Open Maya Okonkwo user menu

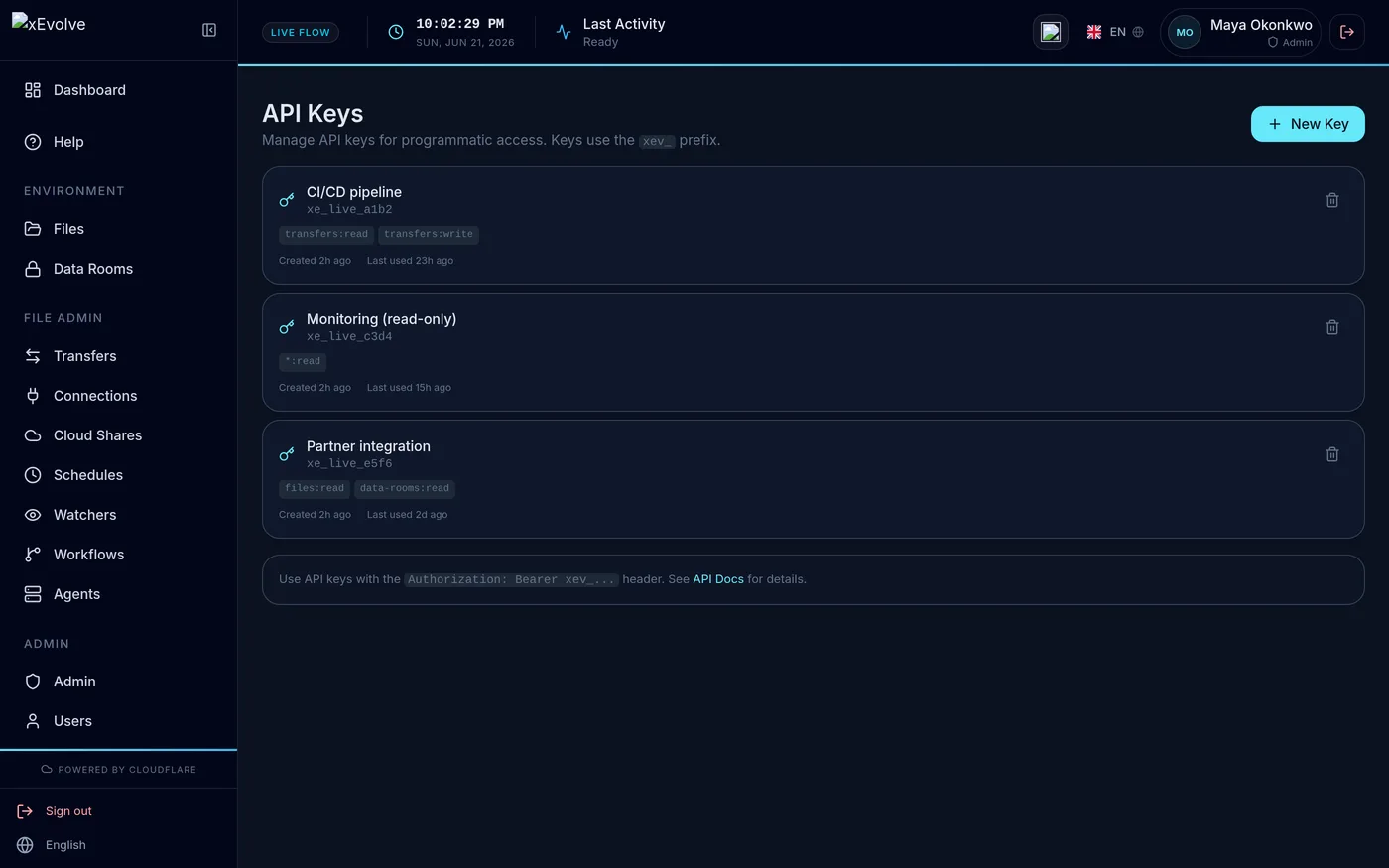[1240, 32]
